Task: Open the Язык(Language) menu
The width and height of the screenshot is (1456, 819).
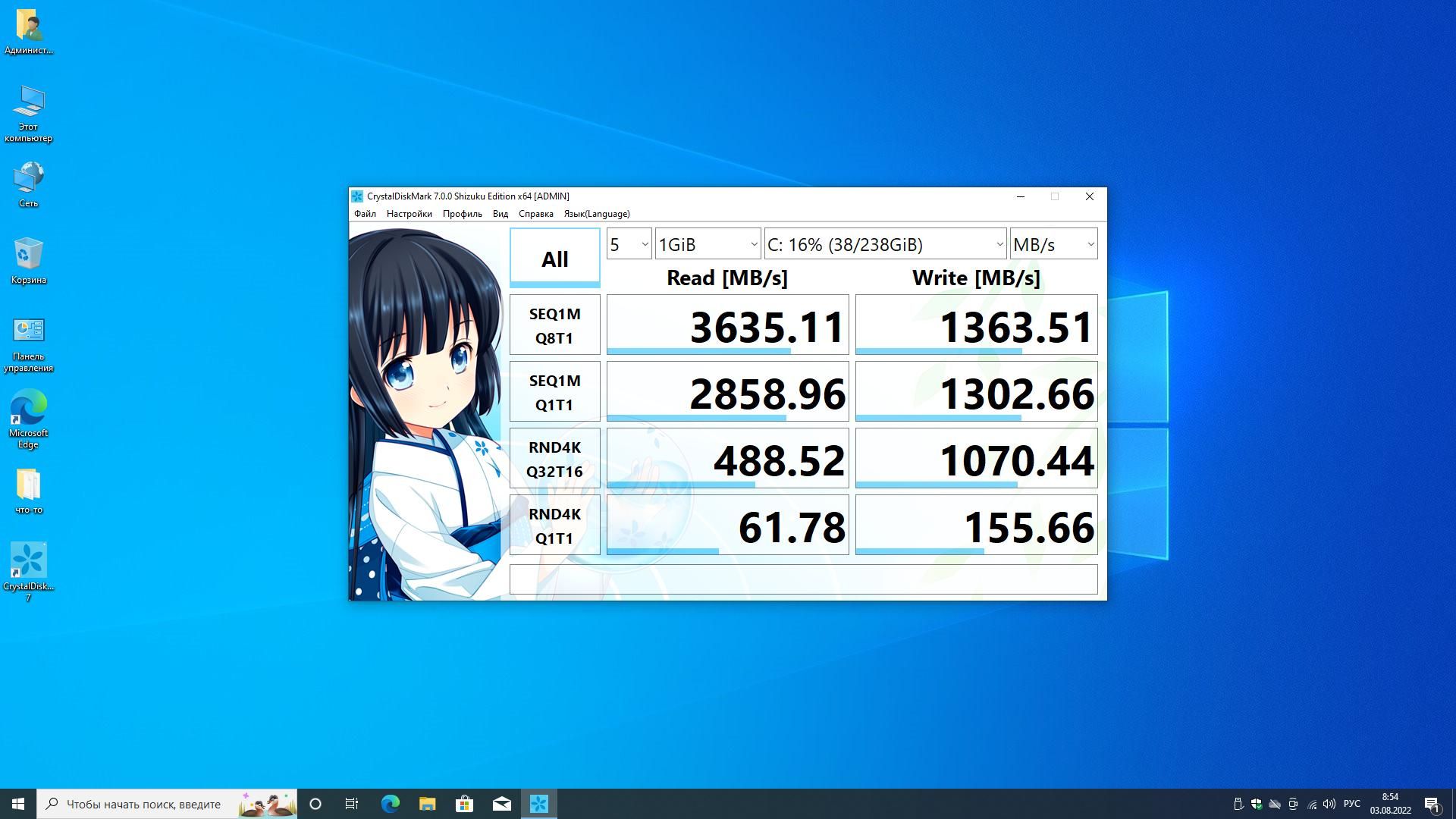Action: coord(597,214)
